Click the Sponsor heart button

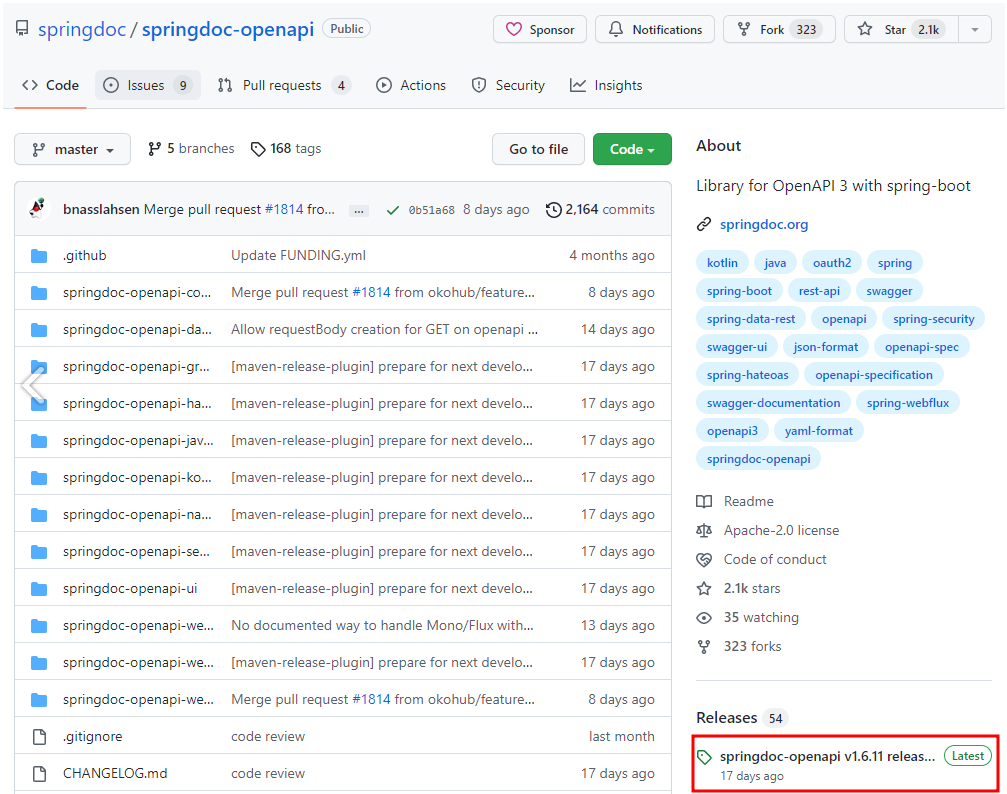click(539, 30)
